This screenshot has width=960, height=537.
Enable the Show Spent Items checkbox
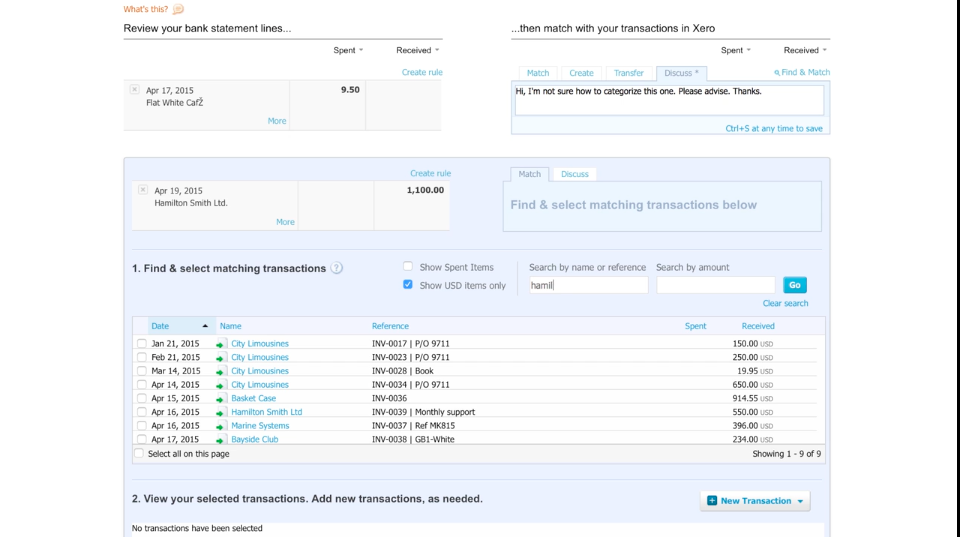tap(408, 266)
